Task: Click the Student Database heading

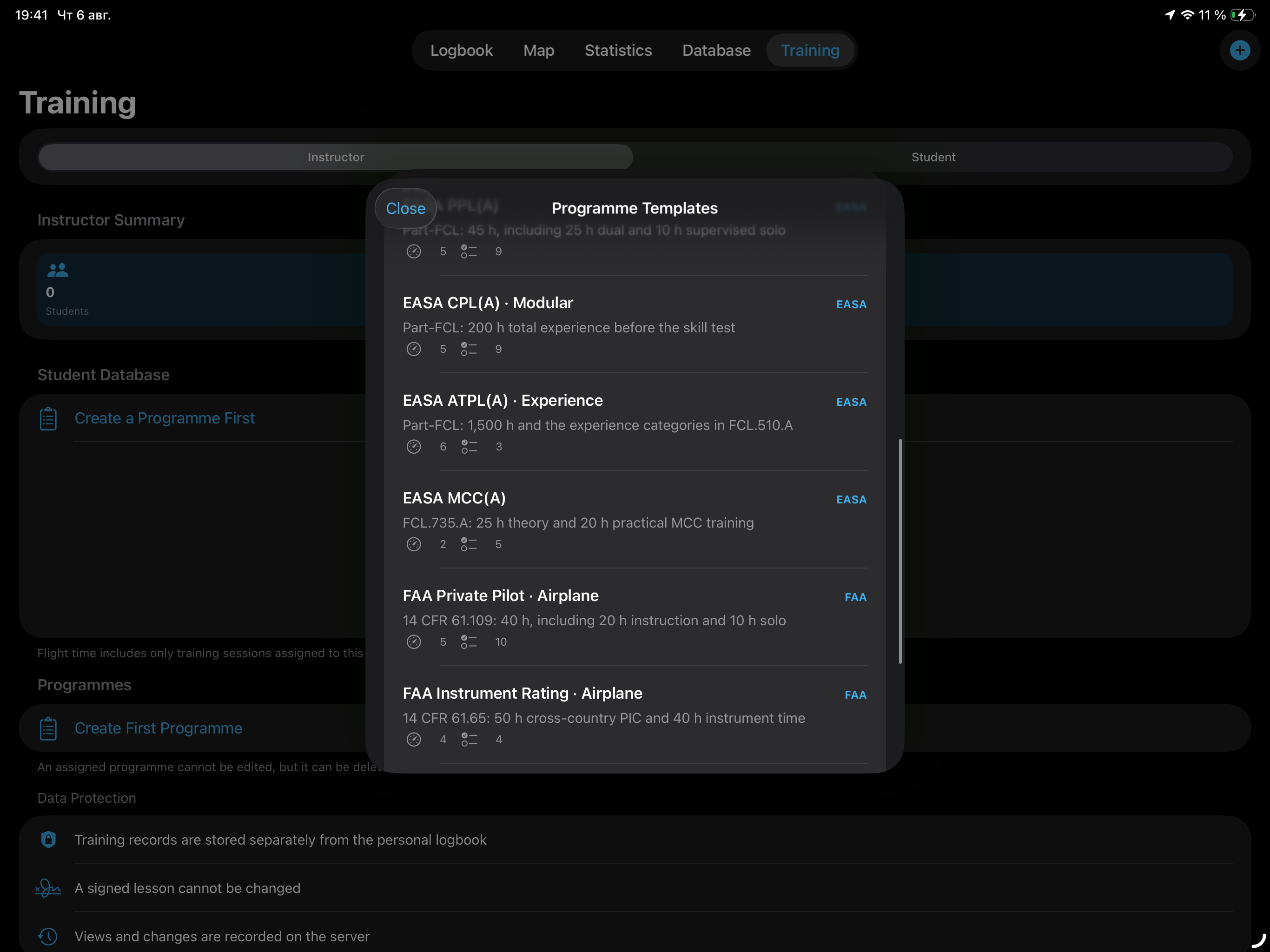Action: [103, 375]
